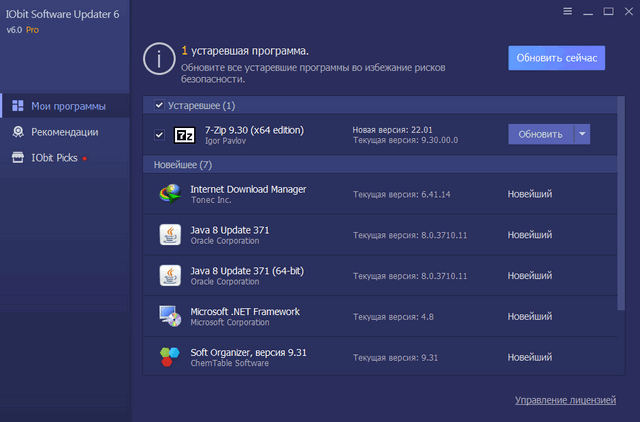The height and width of the screenshot is (422, 640).
Task: Click the 7-Zip application icon
Action: [184, 135]
